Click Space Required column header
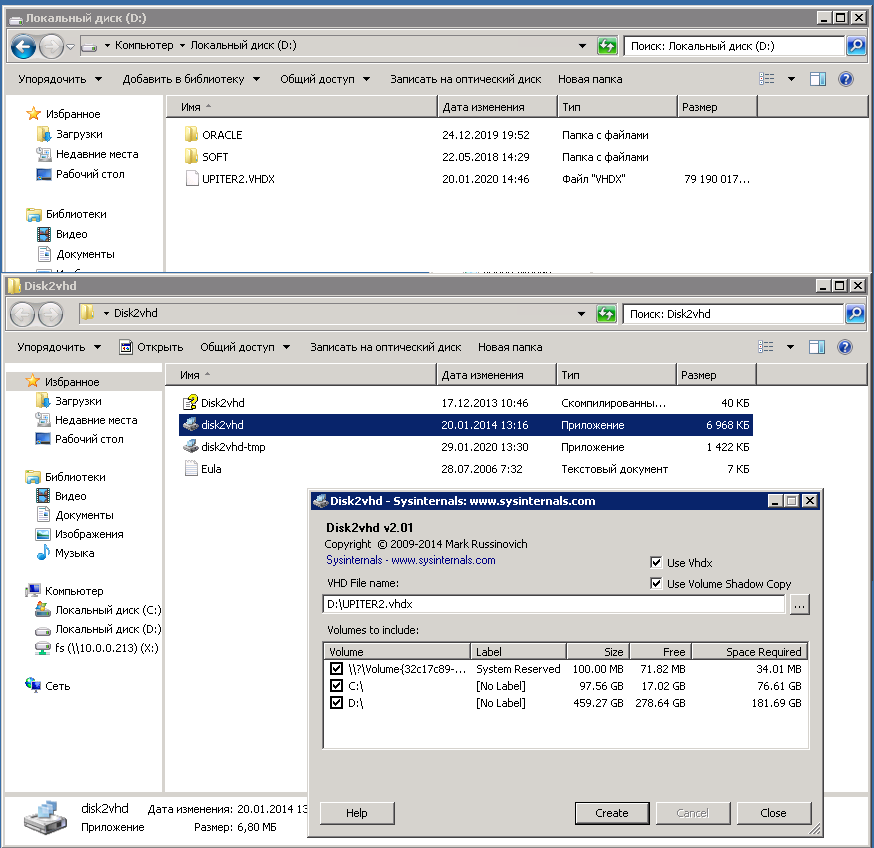 coord(750,652)
